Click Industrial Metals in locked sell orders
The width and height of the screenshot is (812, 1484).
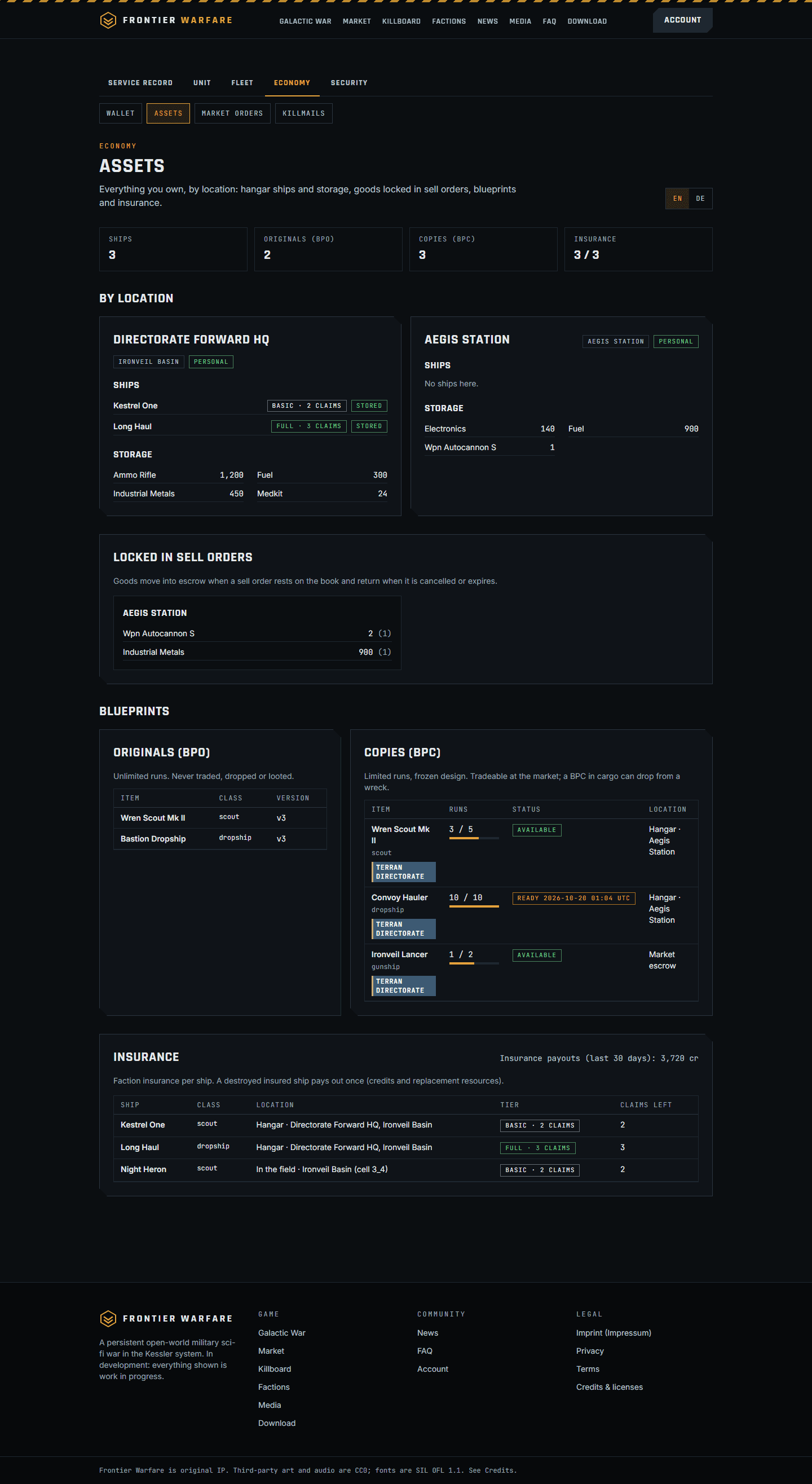257,652
